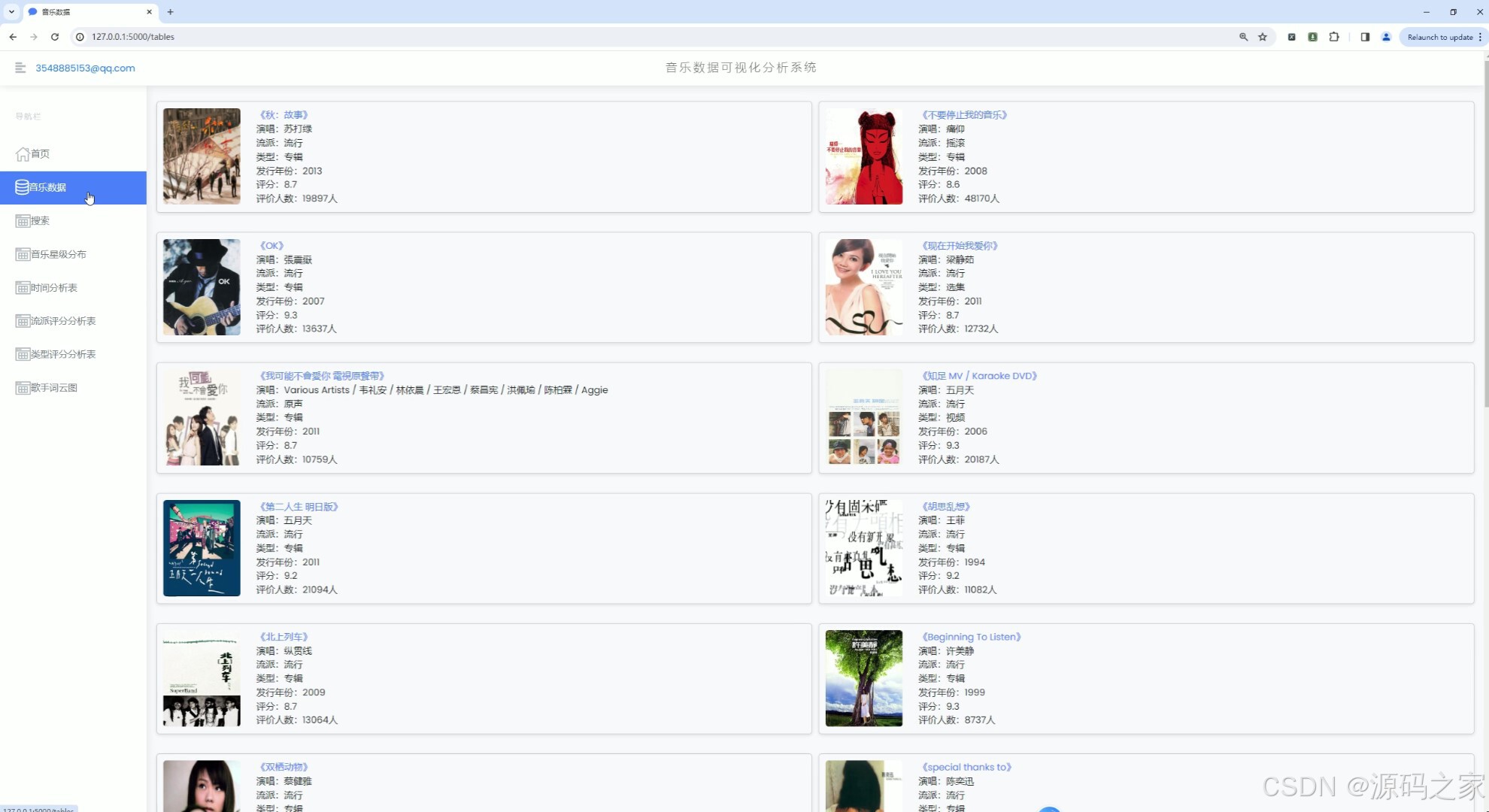
Task: Bookmark this page with the star icon
Action: click(x=1263, y=37)
